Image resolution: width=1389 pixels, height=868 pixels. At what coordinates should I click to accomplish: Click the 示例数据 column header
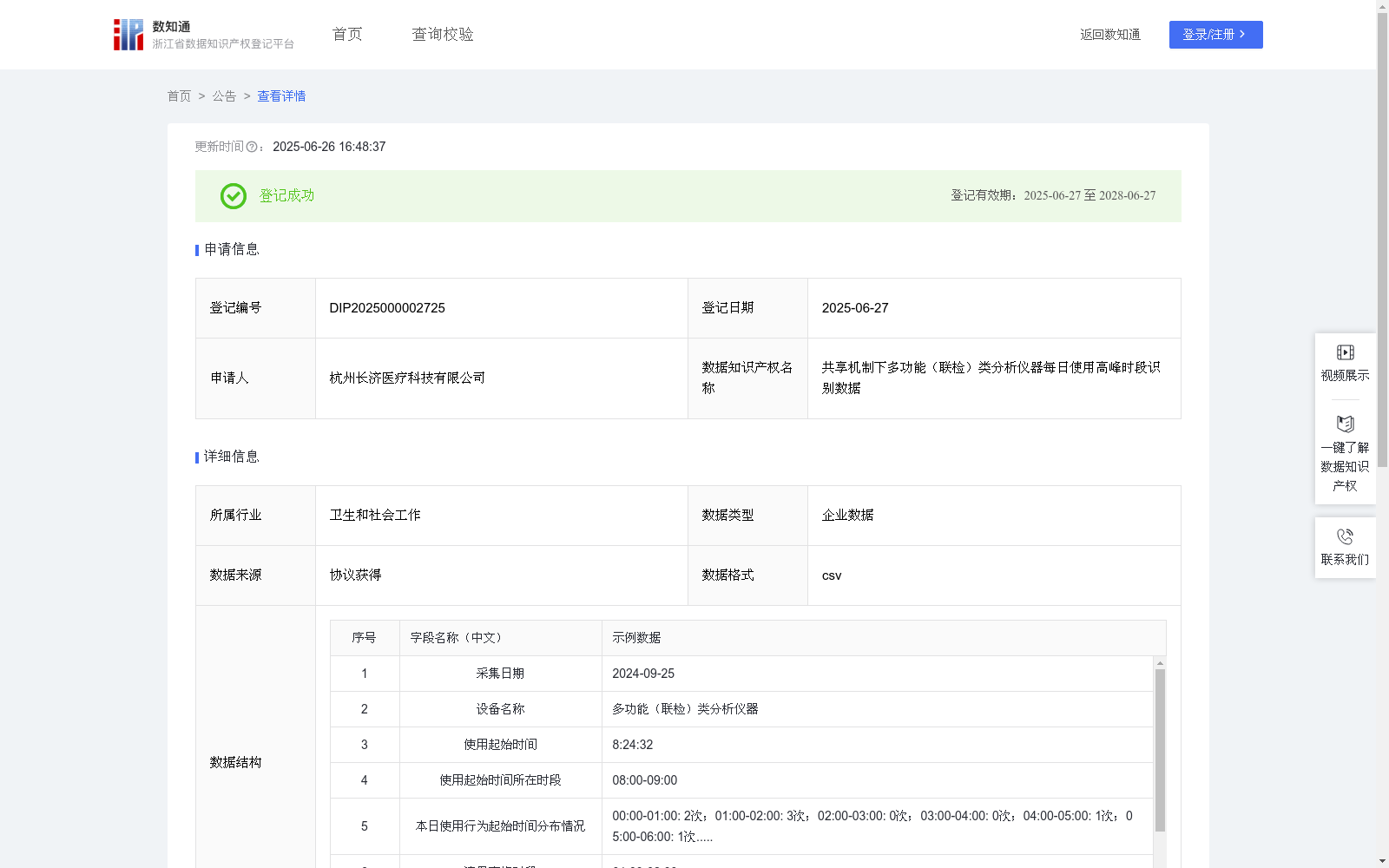[884, 638]
